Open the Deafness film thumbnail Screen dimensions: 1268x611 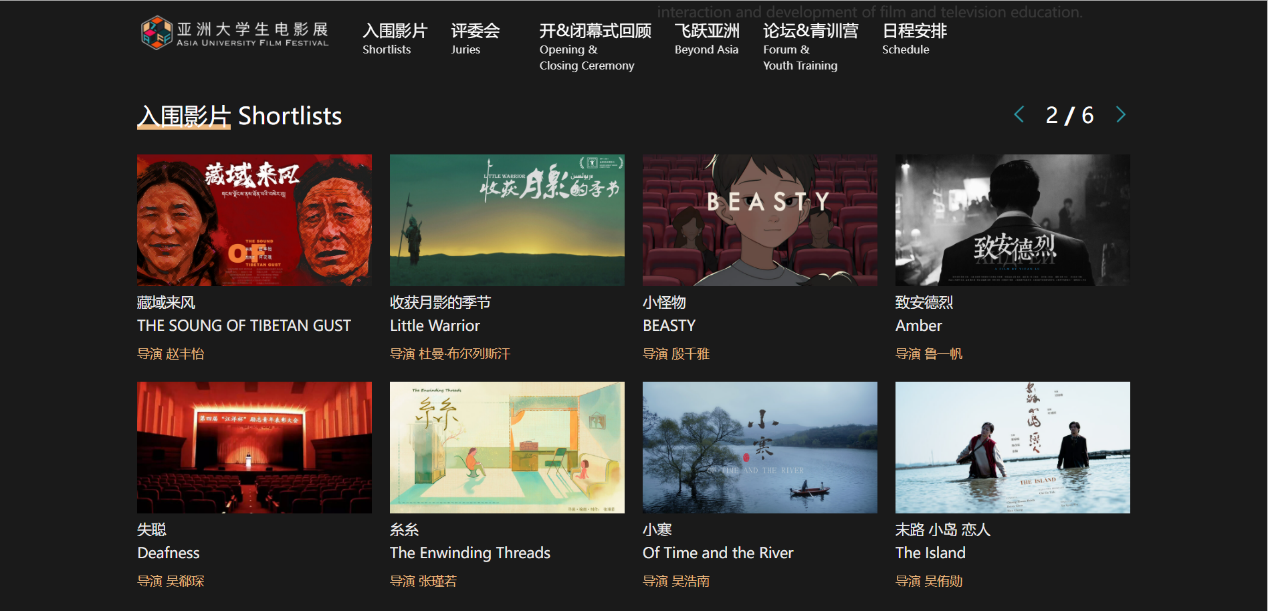[254, 447]
